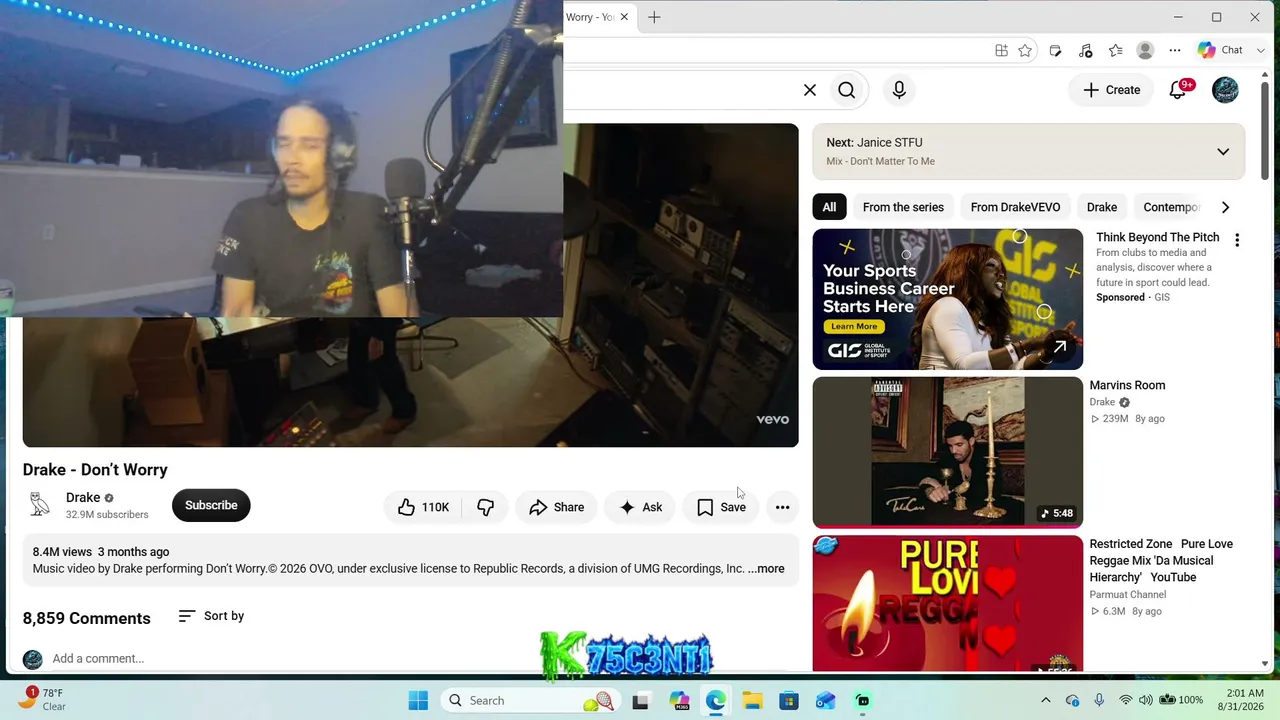Dislike the Drake video
The height and width of the screenshot is (720, 1280).
485,507
